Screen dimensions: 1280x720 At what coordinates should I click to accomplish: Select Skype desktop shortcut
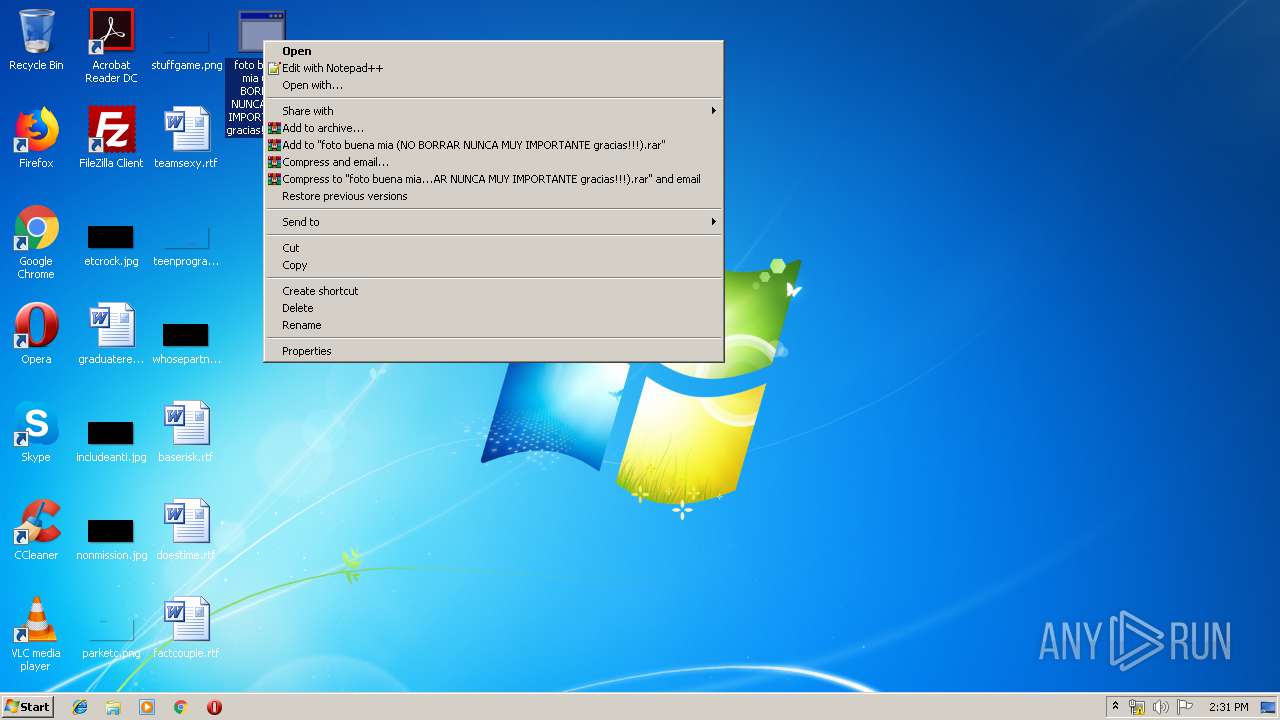(36, 432)
